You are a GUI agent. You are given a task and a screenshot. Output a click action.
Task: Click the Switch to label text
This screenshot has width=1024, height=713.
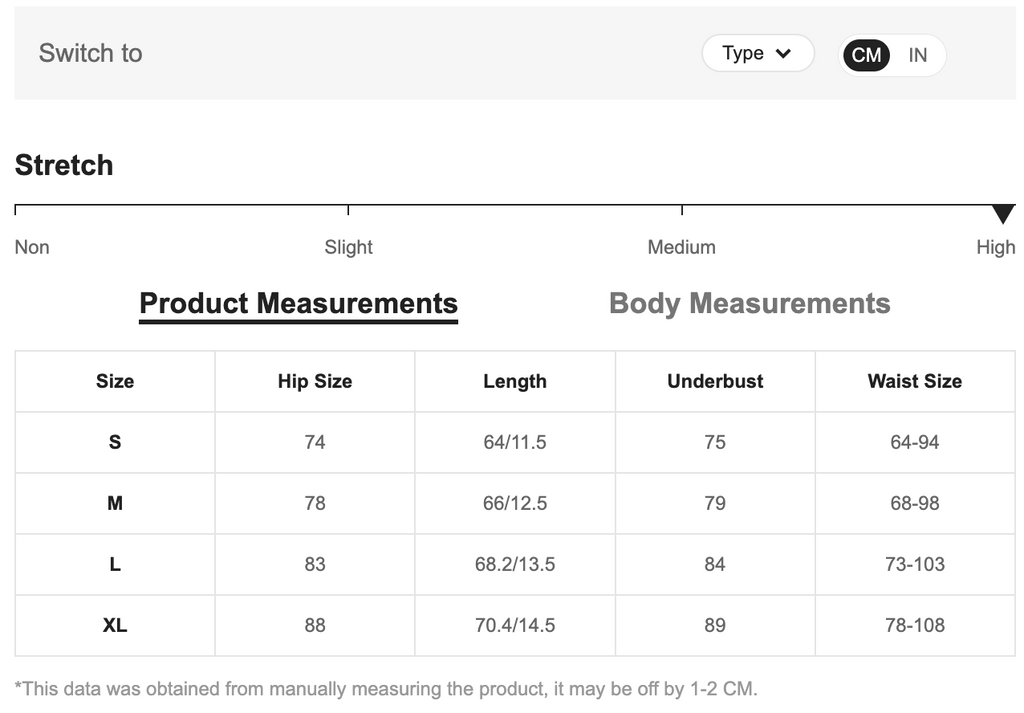pos(90,53)
